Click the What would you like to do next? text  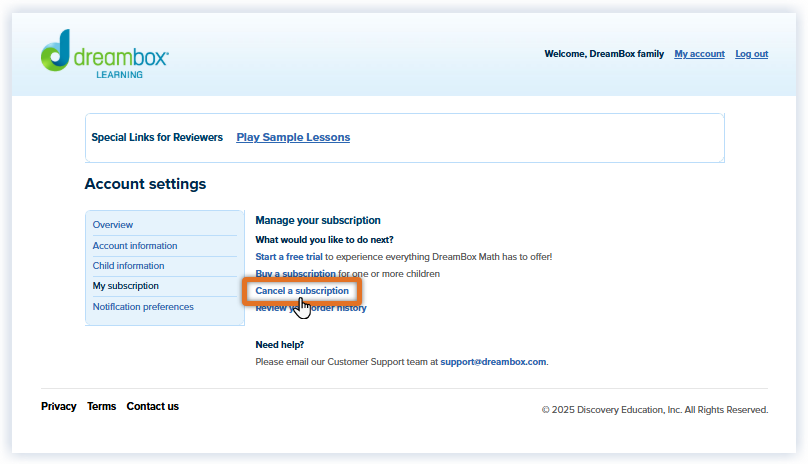tap(325, 240)
